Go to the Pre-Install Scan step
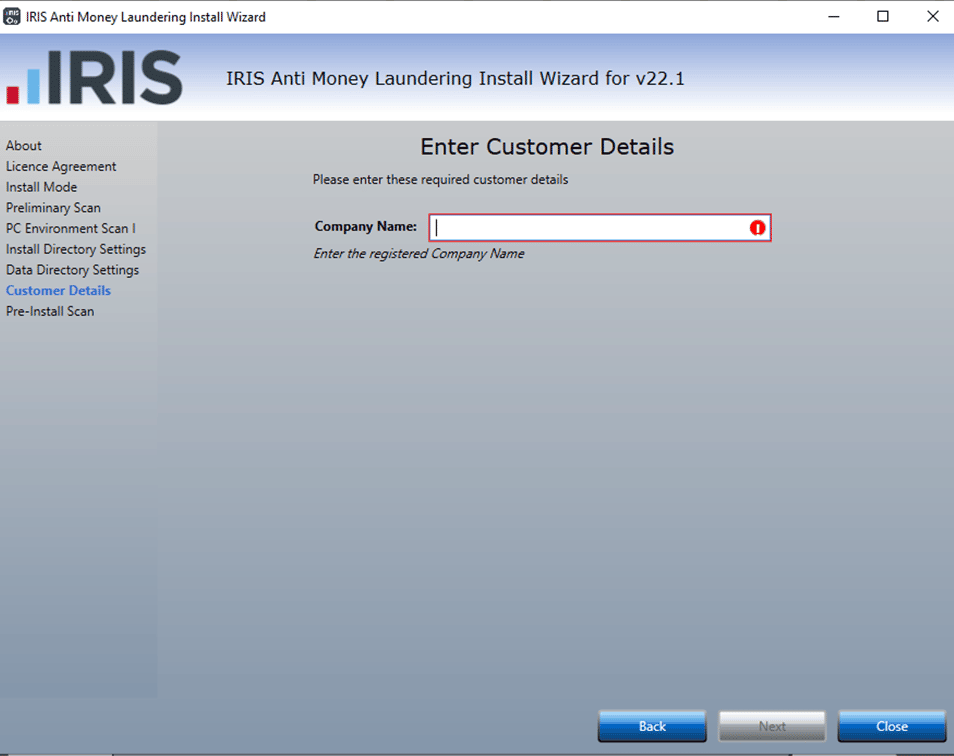Image resolution: width=954 pixels, height=756 pixels. click(50, 311)
